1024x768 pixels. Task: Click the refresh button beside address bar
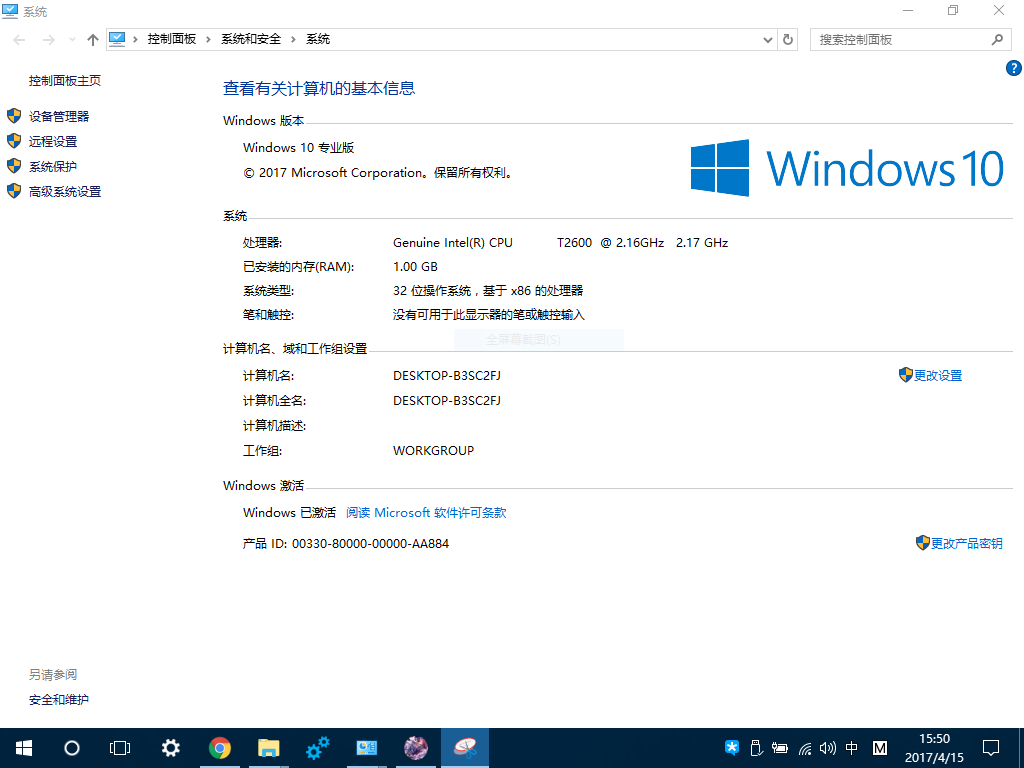788,39
